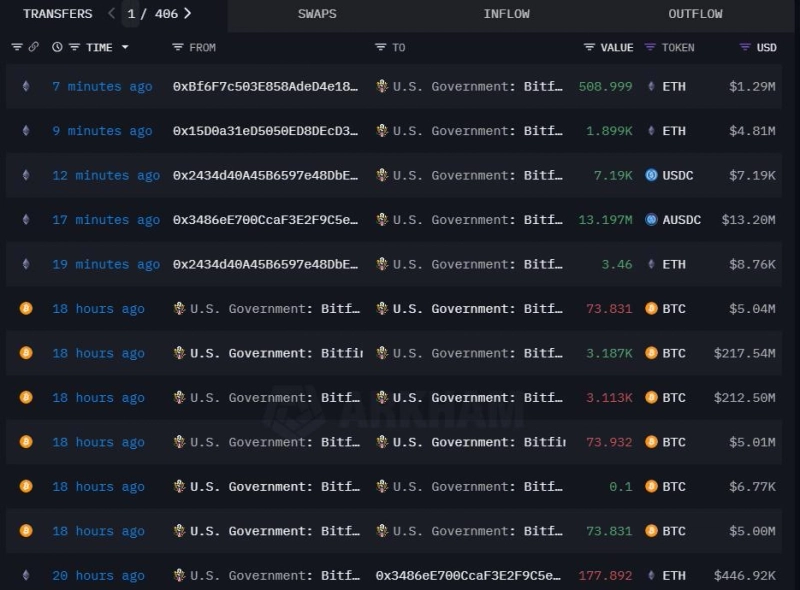Click sender address 0x15D0a31eD5050ED8DEcD3
800x590 pixels.
pos(265,131)
